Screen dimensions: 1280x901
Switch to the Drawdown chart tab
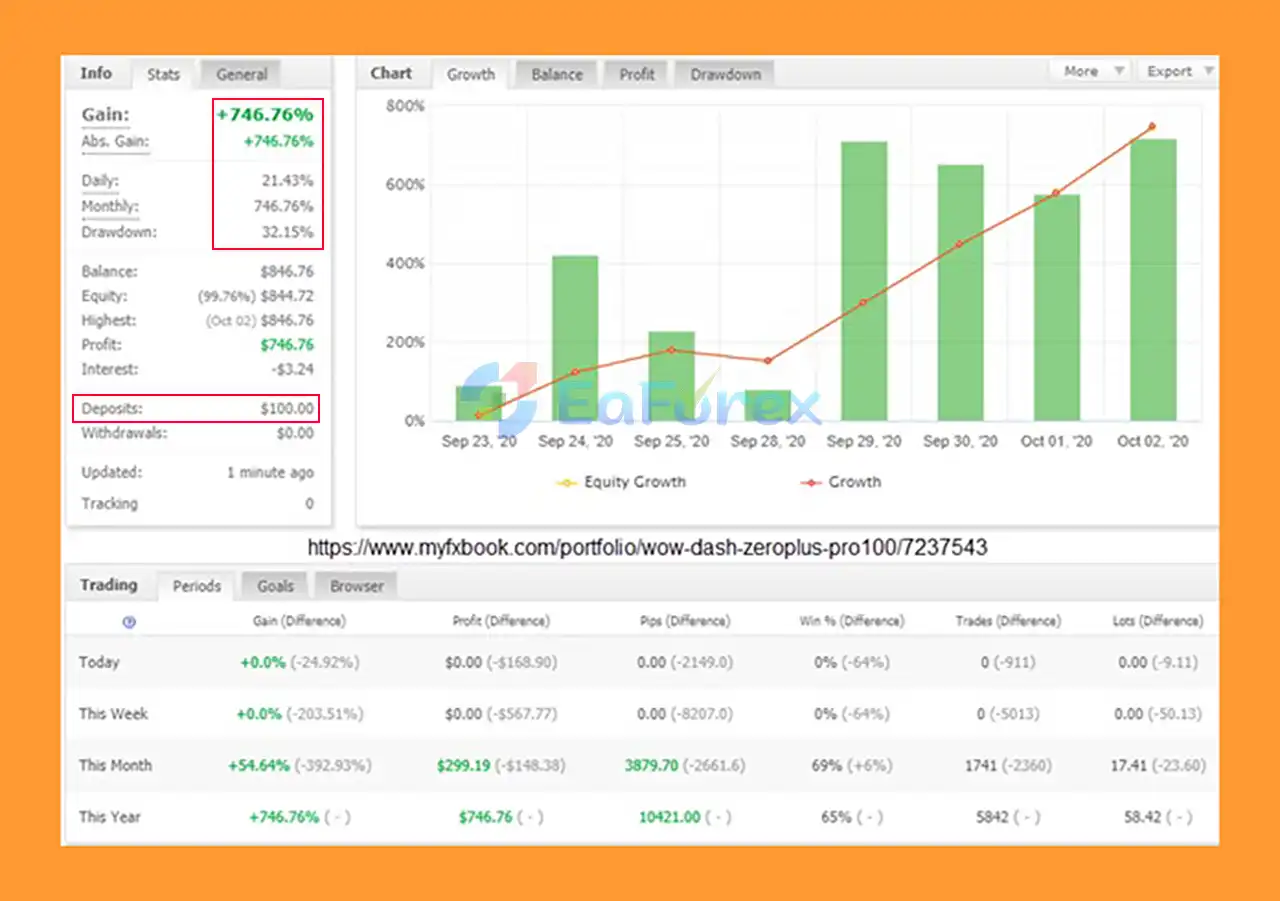(x=725, y=74)
